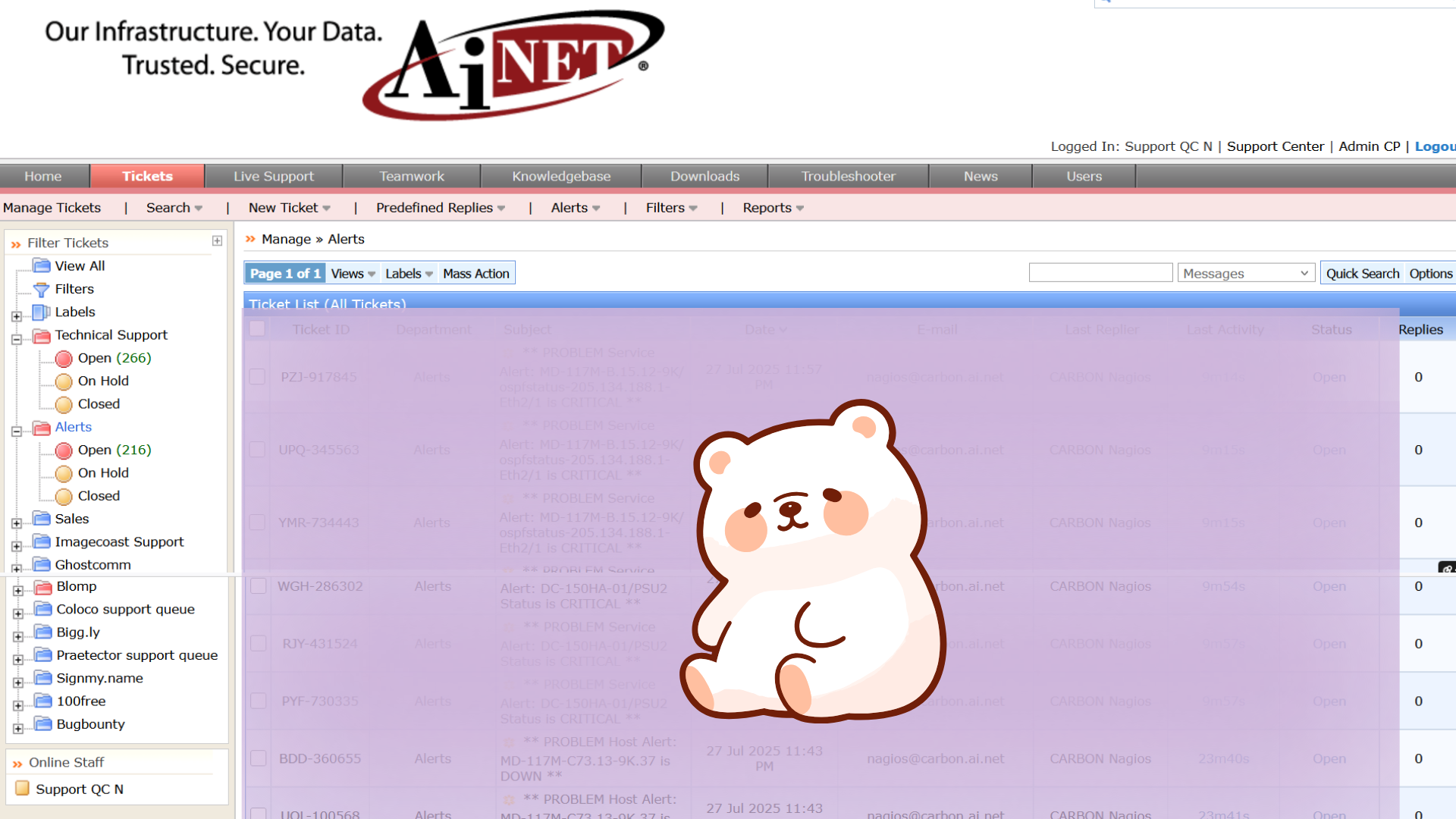The height and width of the screenshot is (819, 1456).
Task: Sort tickets by the Replies column
Action: coord(1420,329)
